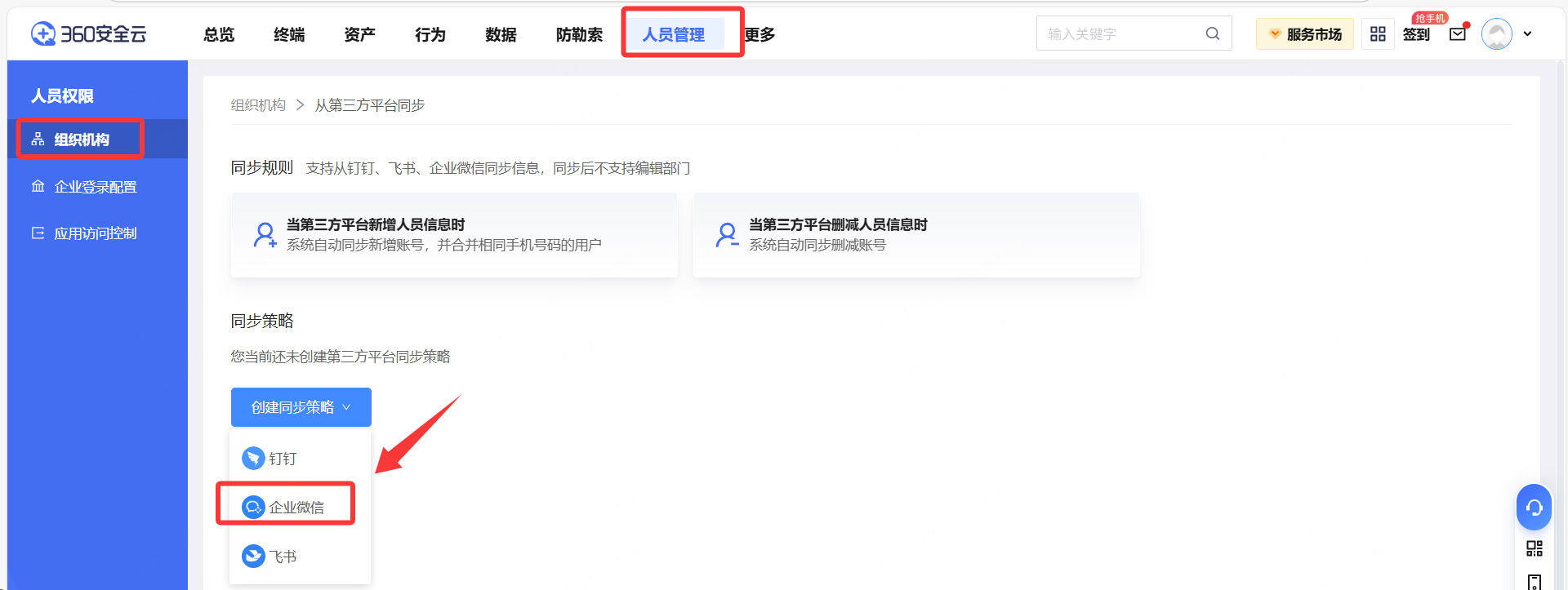Open the mail messages icon
Image resolution: width=1568 pixels, height=590 pixels.
point(1458,34)
